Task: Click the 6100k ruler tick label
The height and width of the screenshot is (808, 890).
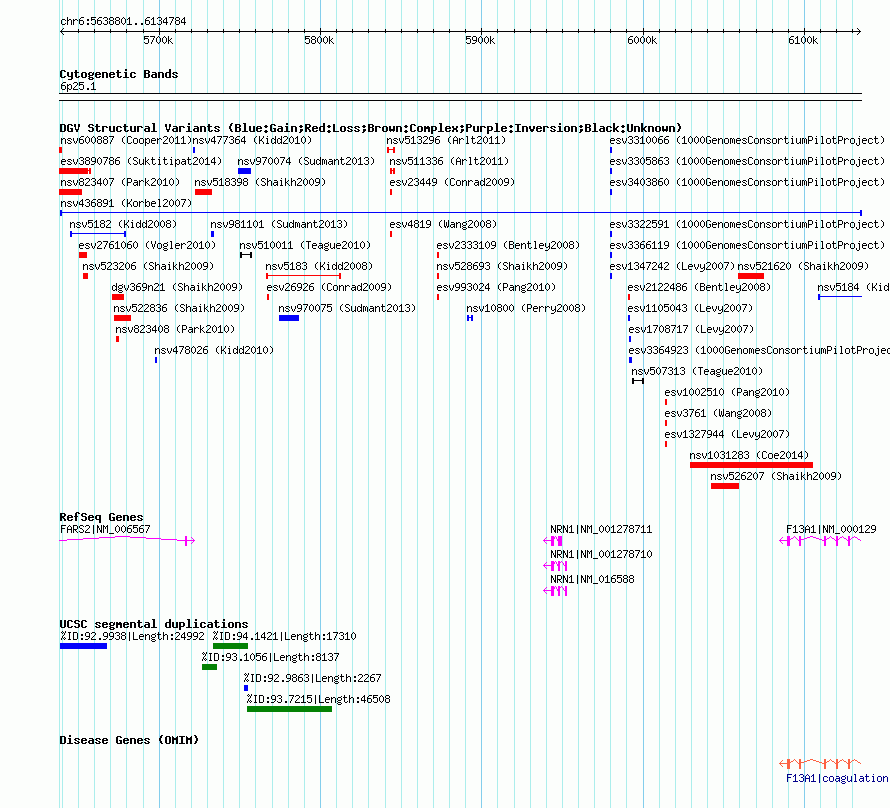Action: click(x=803, y=40)
